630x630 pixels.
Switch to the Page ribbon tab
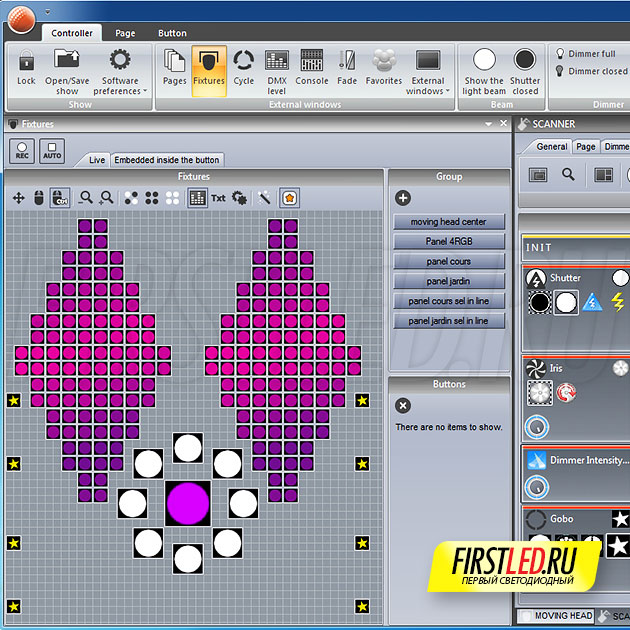pos(125,33)
